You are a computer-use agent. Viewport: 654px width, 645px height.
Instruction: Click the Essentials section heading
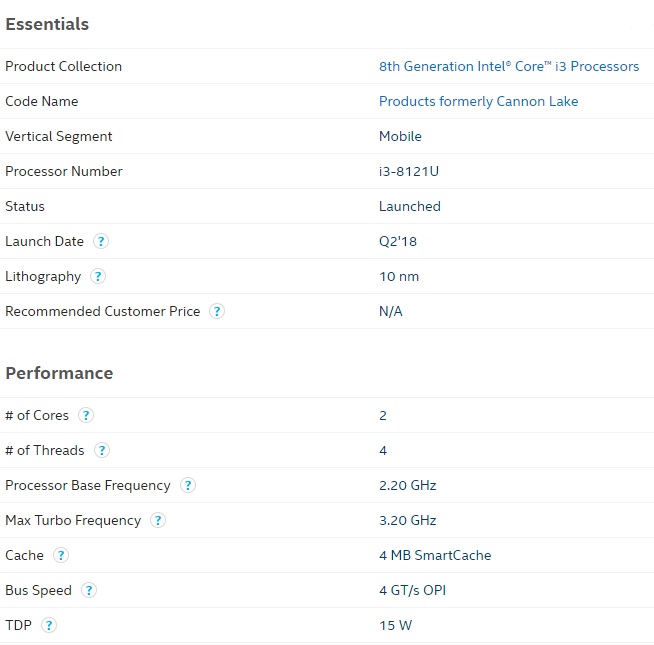pos(47,24)
